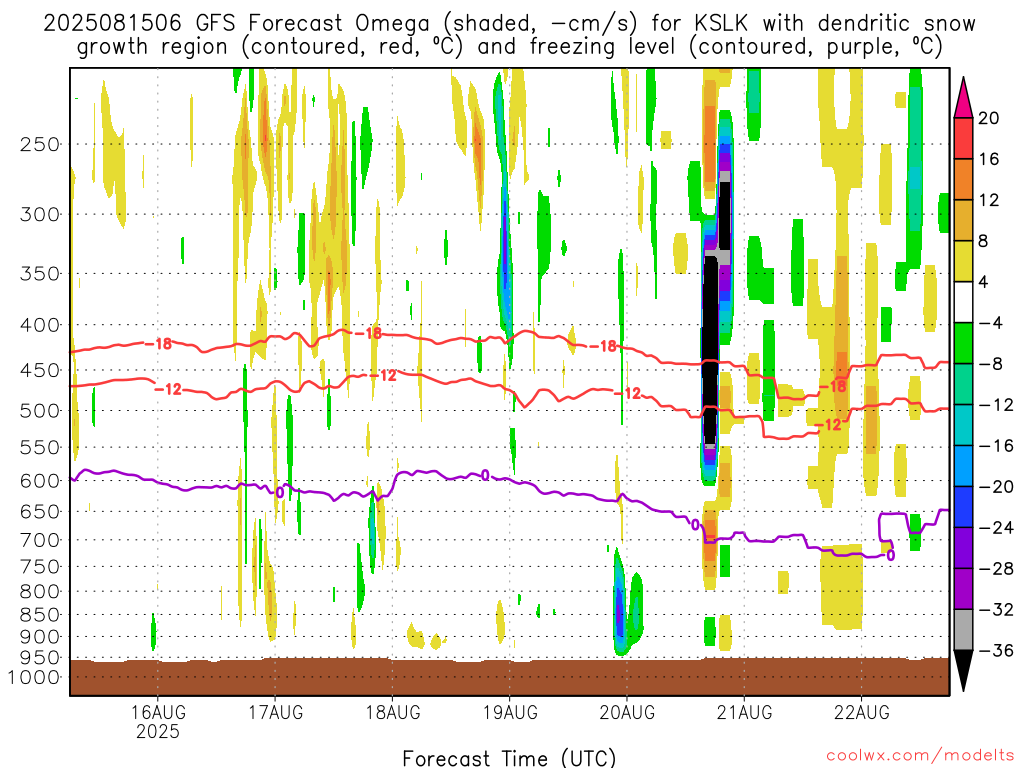The width and height of the screenshot is (1024, 768).
Task: Pick the 18AUG date label
Action: 392,712
